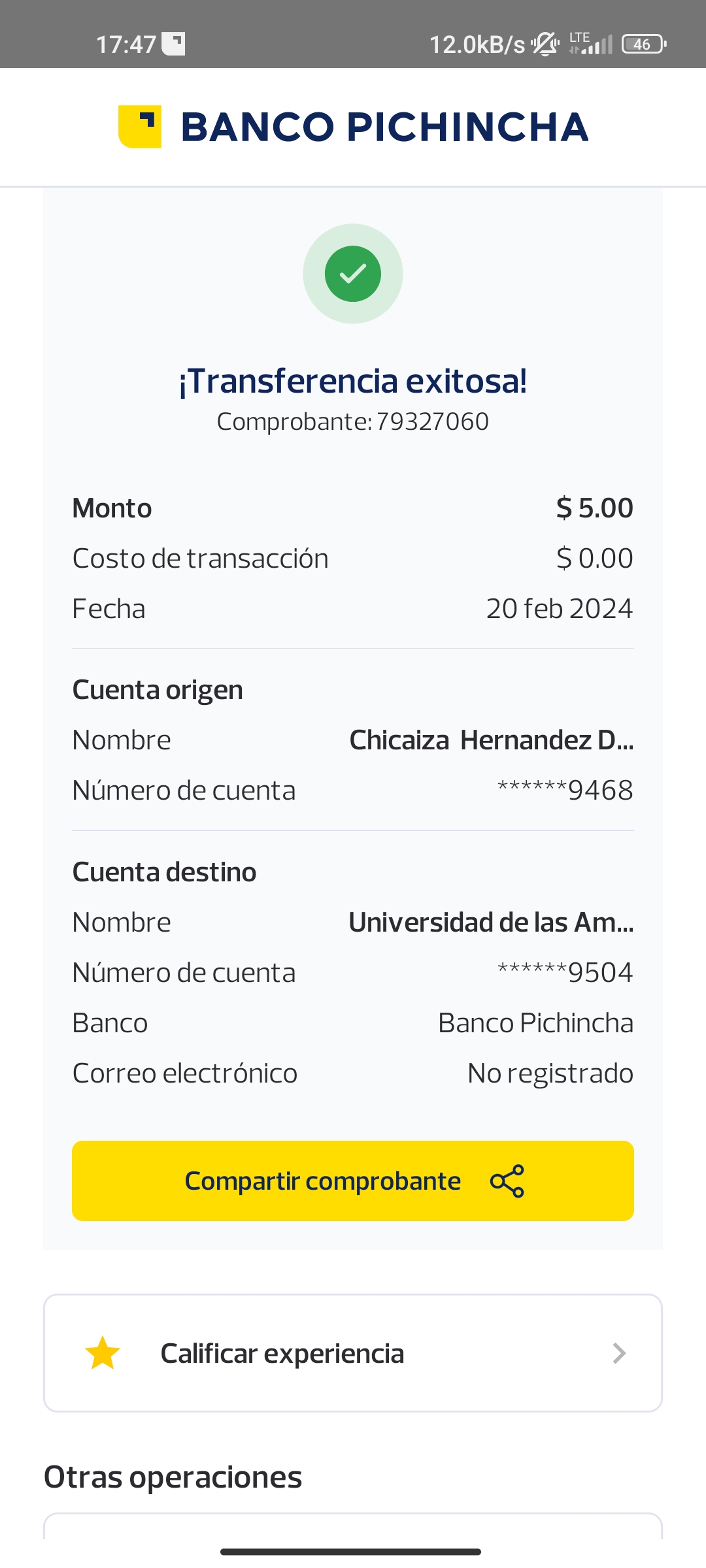Expand Calificar experiencia with the chevron arrow
Image resolution: width=706 pixels, height=1568 pixels.
click(619, 1353)
